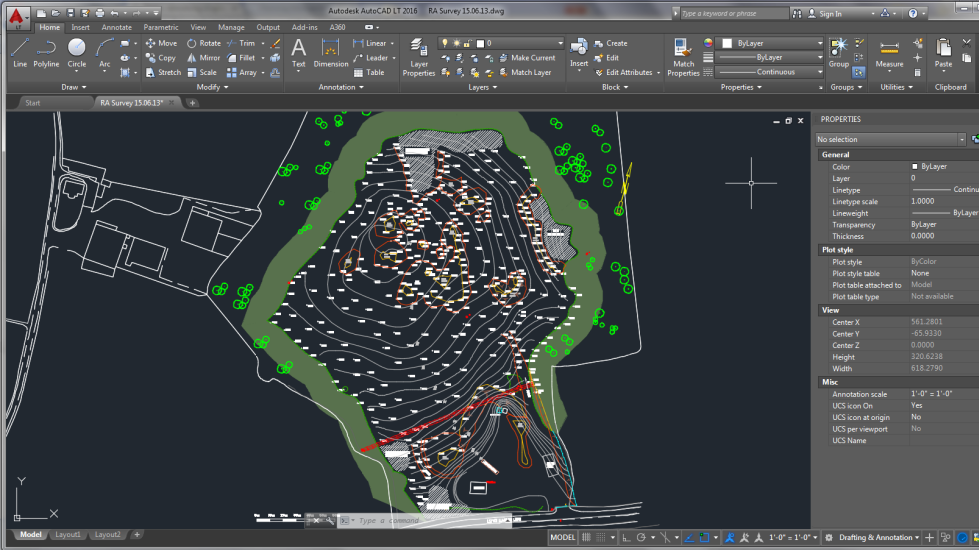Click the Save icon in quick access toolbar

click(70, 12)
